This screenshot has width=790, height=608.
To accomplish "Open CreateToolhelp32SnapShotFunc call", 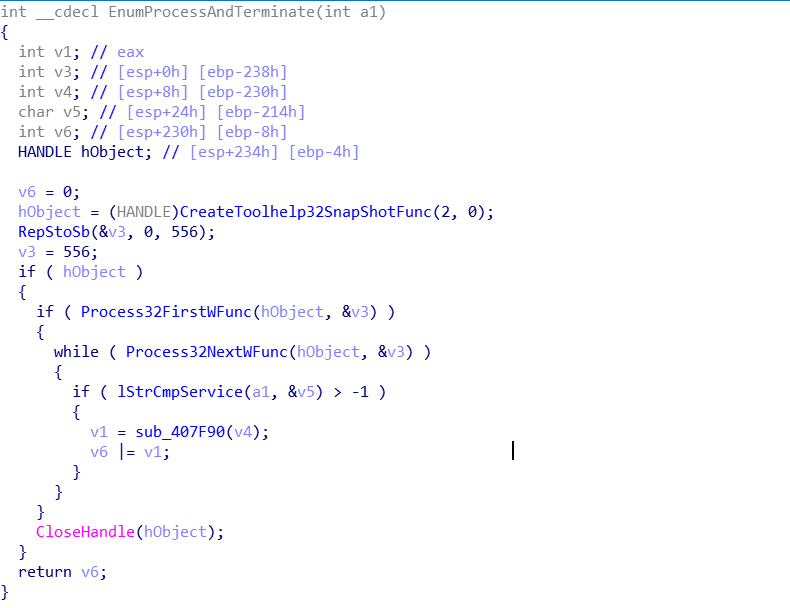I will point(305,212).
